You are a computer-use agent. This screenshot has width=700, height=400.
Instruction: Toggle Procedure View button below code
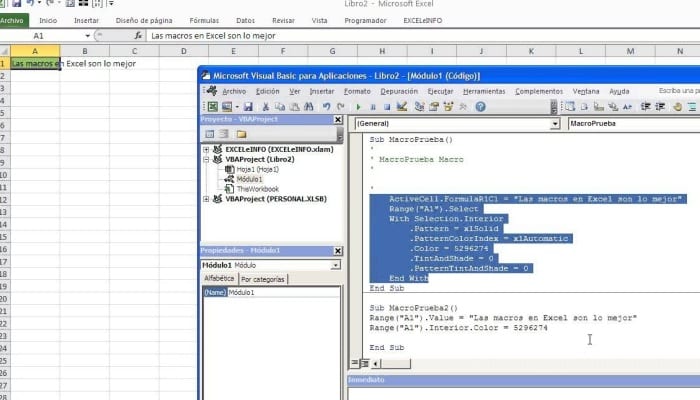coord(355,363)
